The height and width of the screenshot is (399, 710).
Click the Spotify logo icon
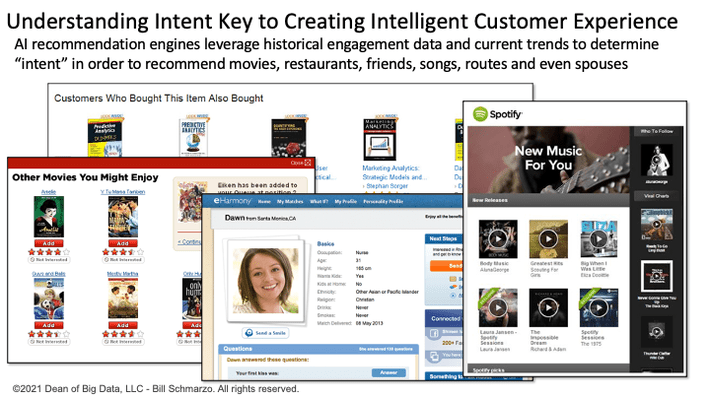point(480,114)
